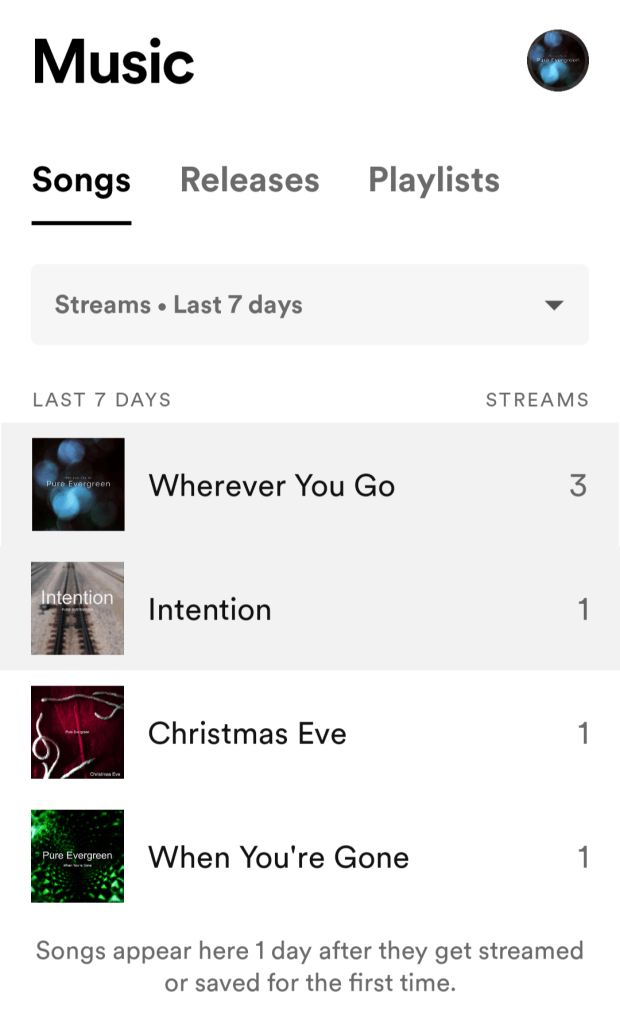The width and height of the screenshot is (620, 1024).
Task: Click the stream count for When You're Gone
Action: [x=583, y=858]
